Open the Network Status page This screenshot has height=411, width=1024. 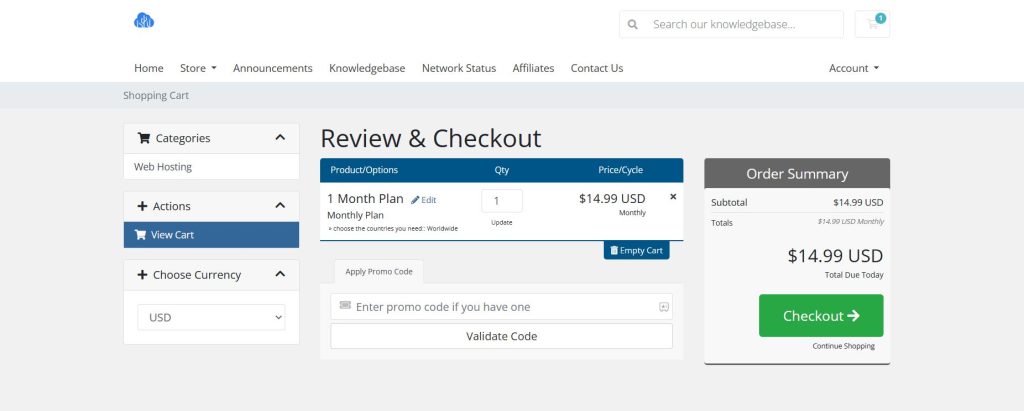[x=459, y=68]
